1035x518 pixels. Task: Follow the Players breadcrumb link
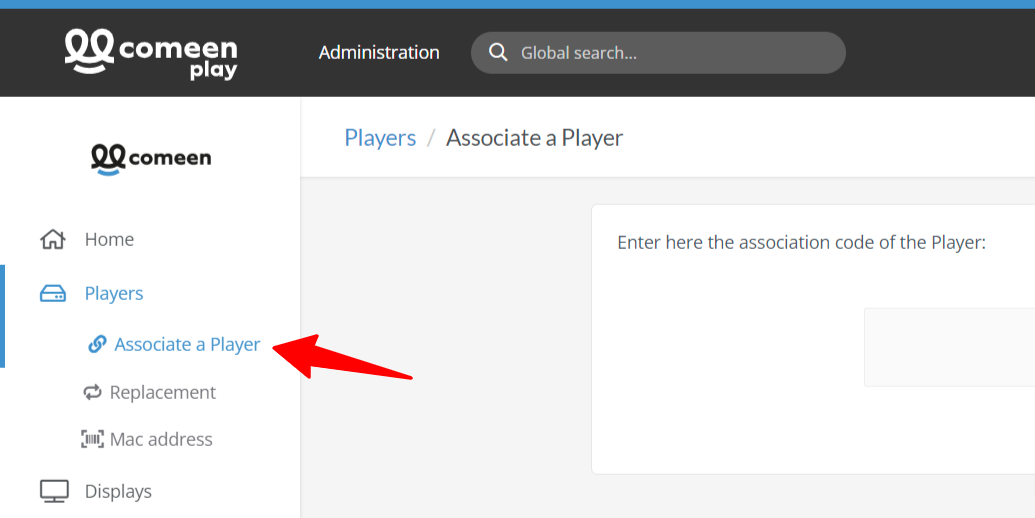[x=380, y=138]
